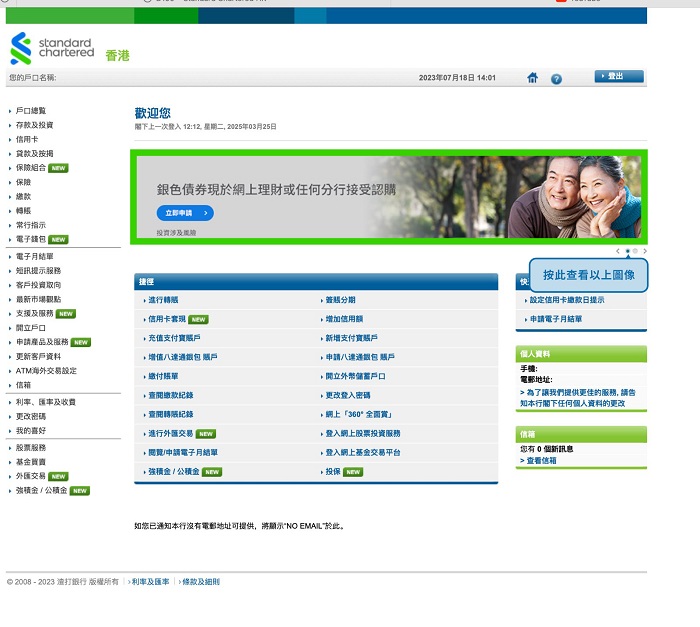
Task: Expand 貸款及按揭 sidebar item
Action: coord(34,154)
